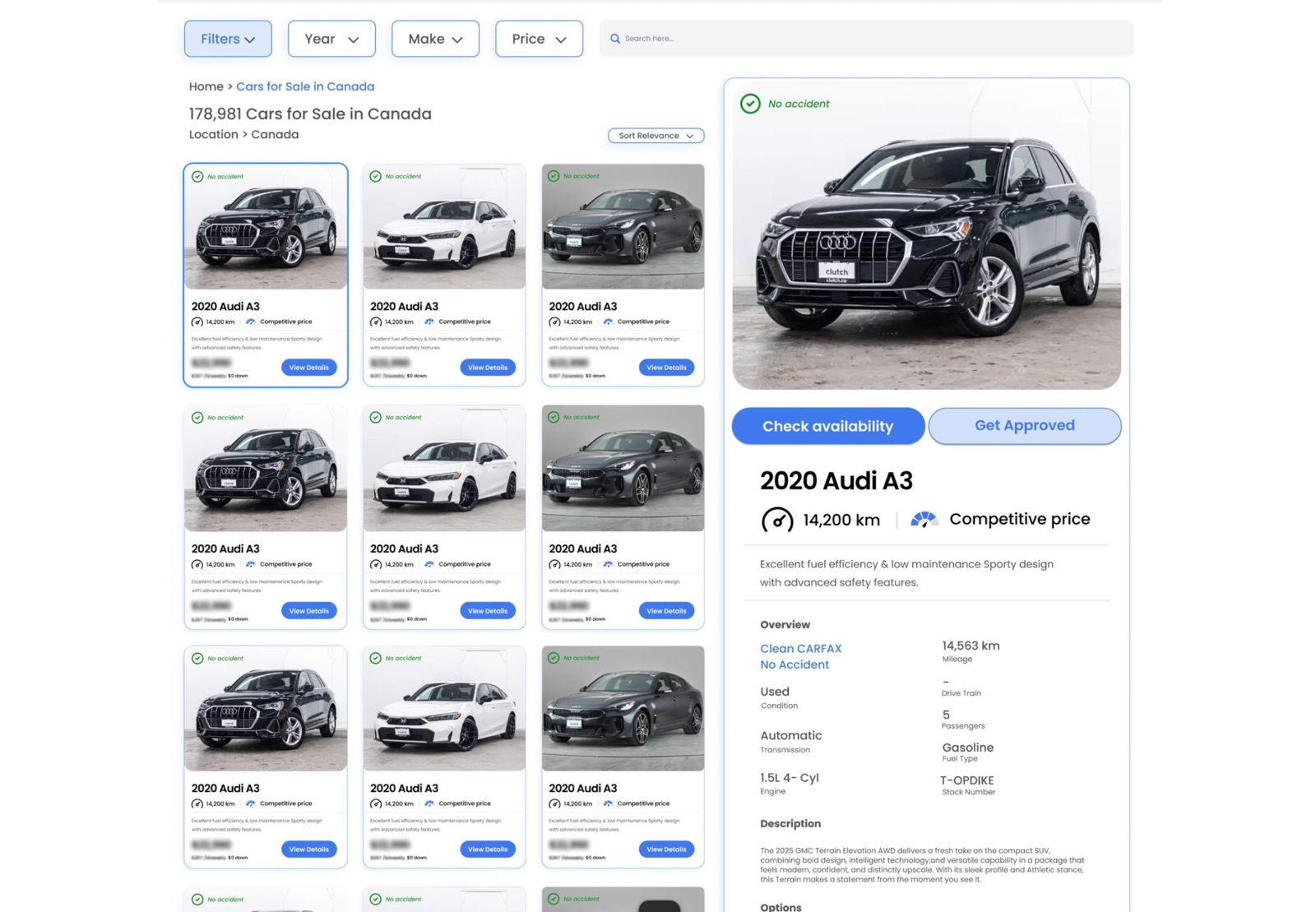
Task: View Details on the highlighted black Audi card
Action: pyautogui.click(x=308, y=368)
